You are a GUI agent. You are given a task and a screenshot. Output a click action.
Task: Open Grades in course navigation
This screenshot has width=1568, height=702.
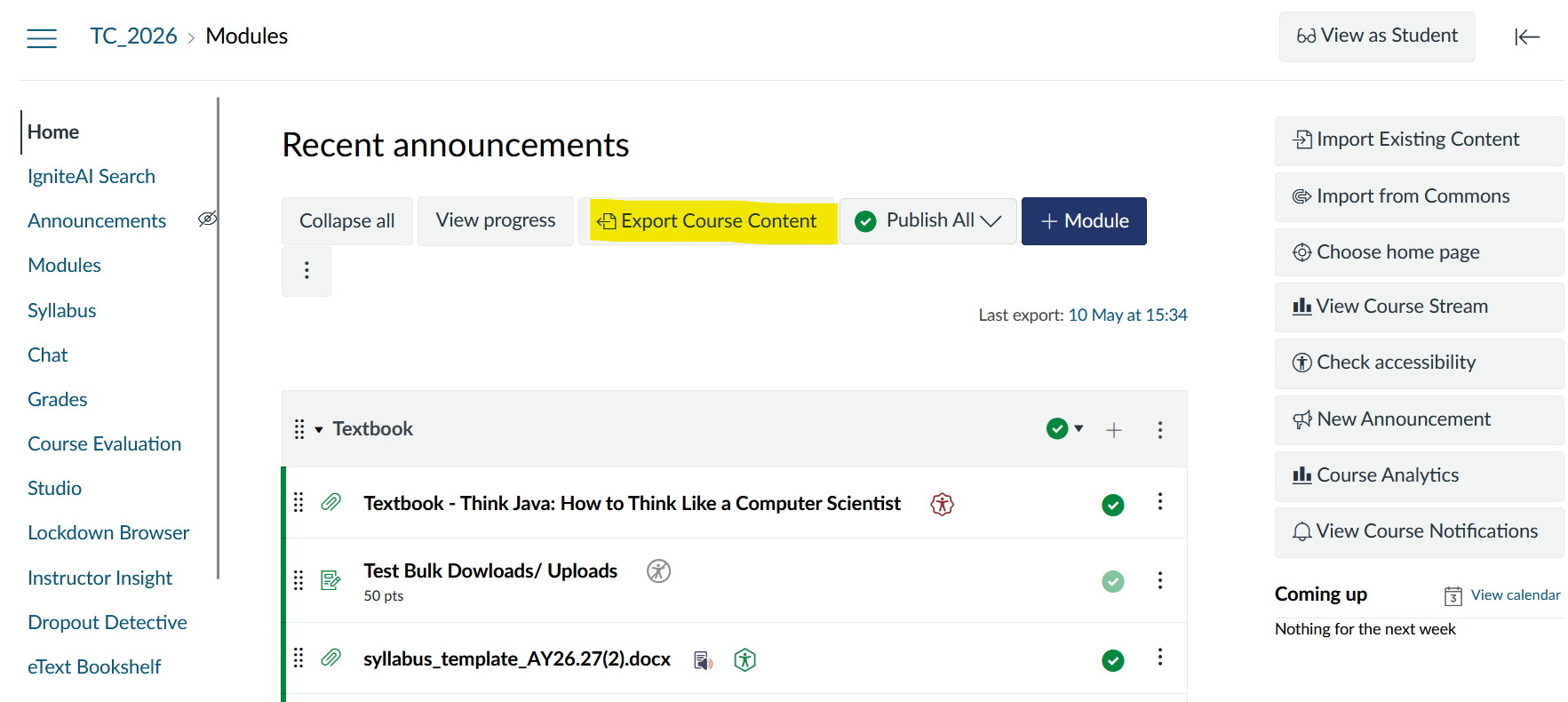pyautogui.click(x=57, y=399)
